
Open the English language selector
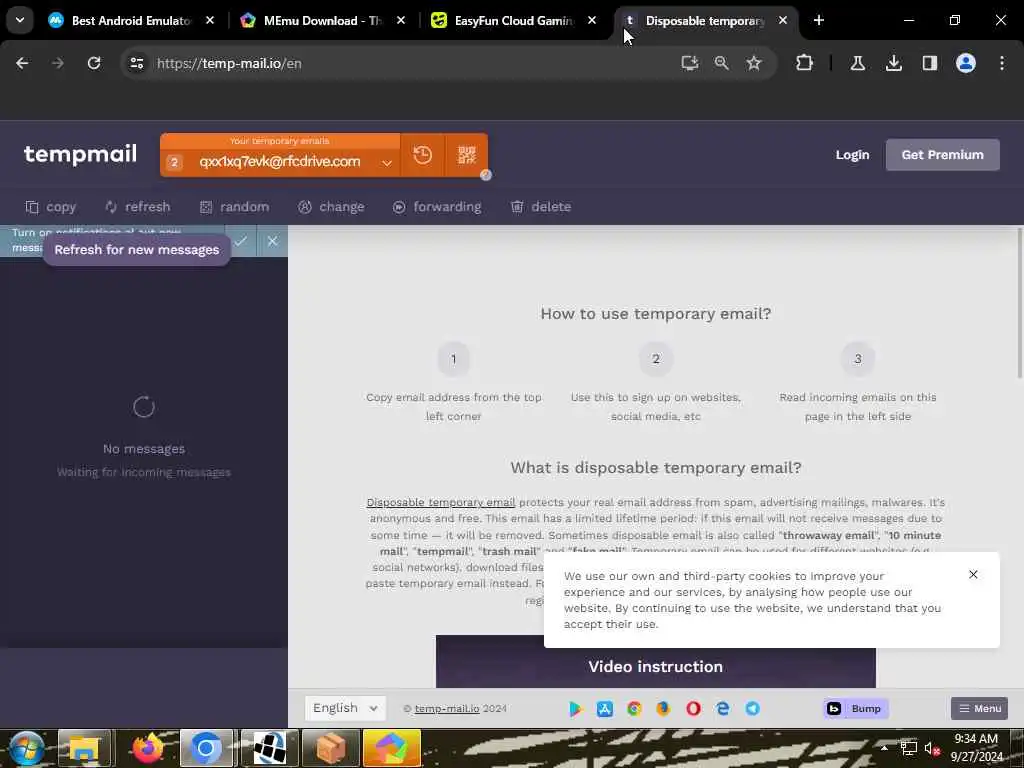(345, 708)
